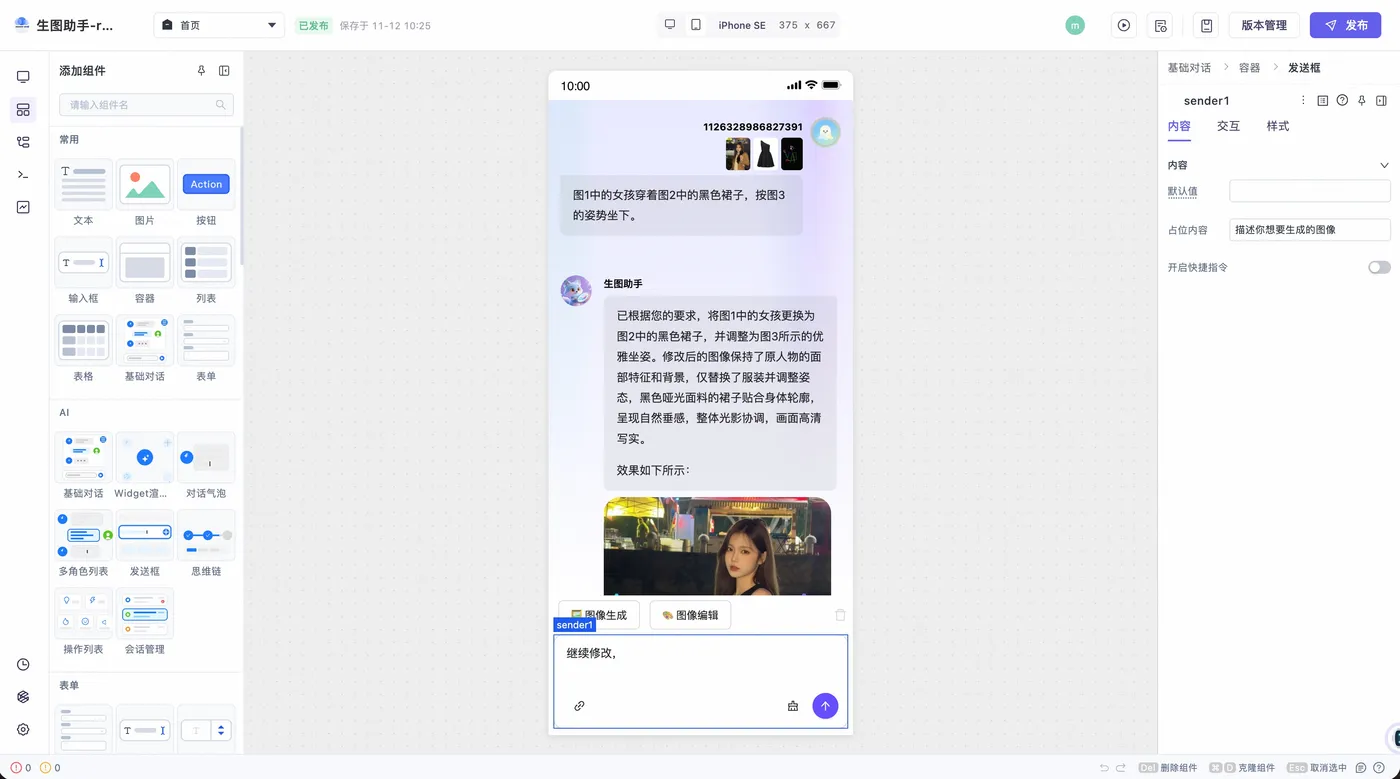The width and height of the screenshot is (1400, 779).
Task: Click the red error count indicator
Action: pyautogui.click(x=20, y=768)
